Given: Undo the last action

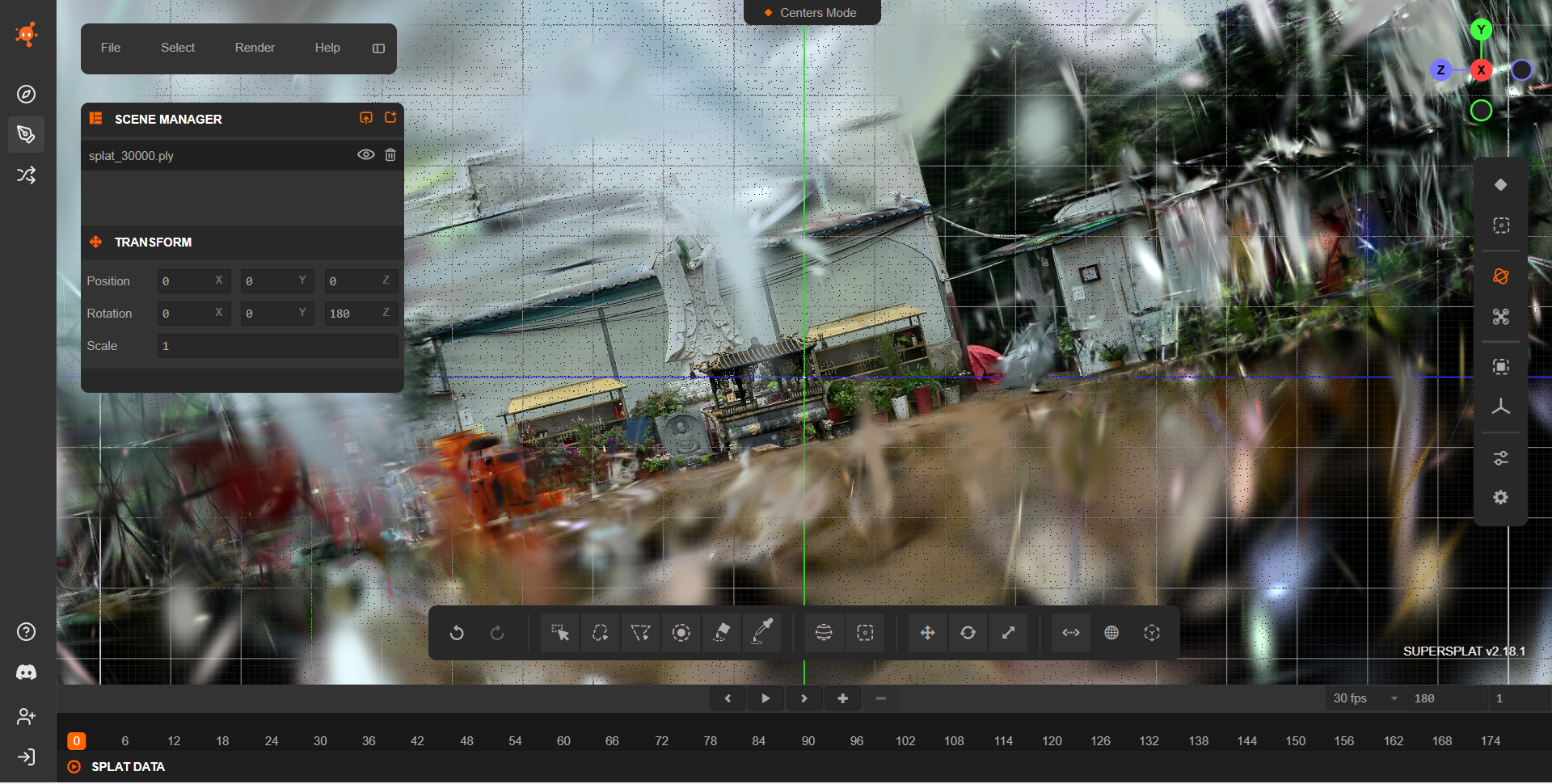Looking at the screenshot, I should [457, 633].
